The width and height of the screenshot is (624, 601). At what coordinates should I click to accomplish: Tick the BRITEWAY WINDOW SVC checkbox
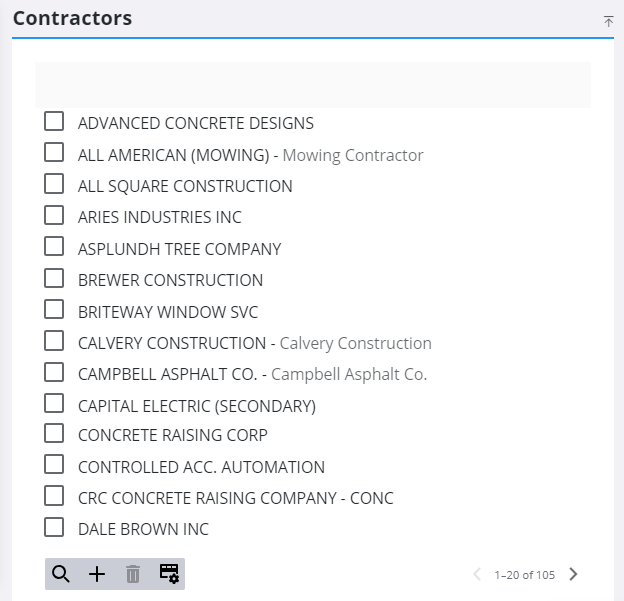54,309
